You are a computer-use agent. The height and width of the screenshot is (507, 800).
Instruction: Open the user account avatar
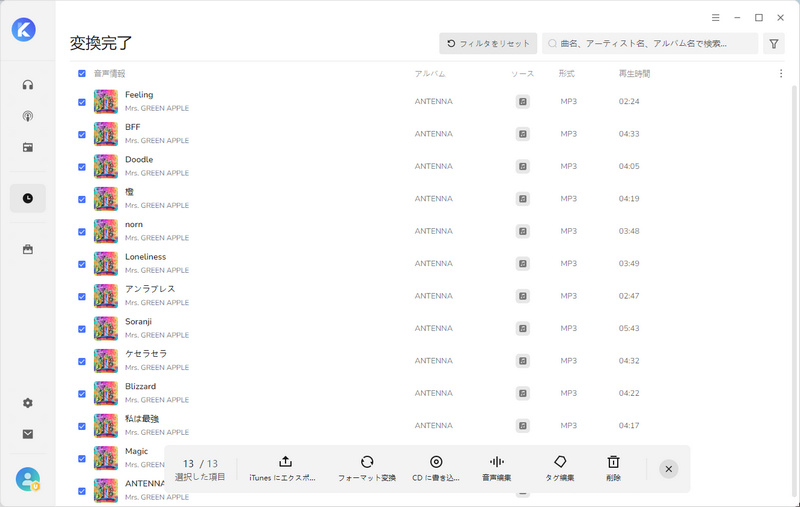(x=28, y=479)
